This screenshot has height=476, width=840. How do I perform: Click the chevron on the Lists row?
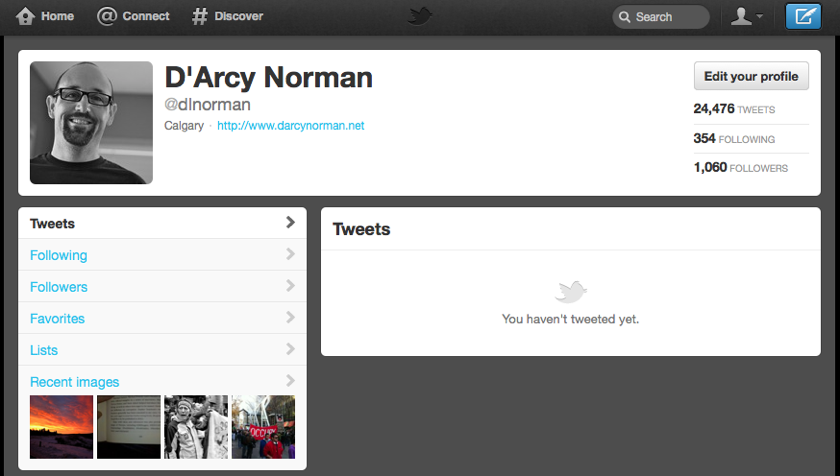coord(290,349)
